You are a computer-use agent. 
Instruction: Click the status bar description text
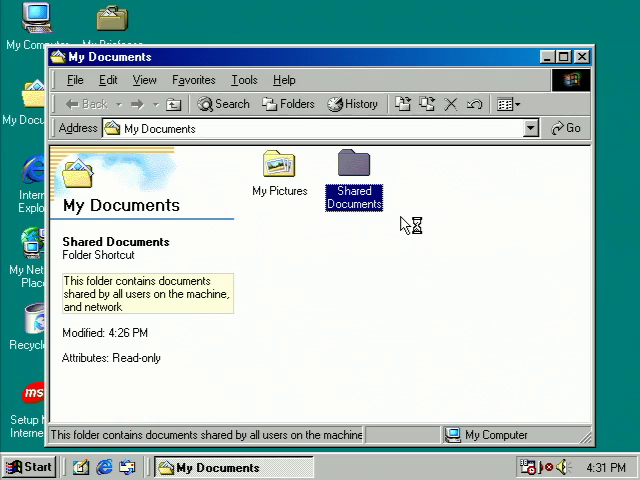click(206, 435)
